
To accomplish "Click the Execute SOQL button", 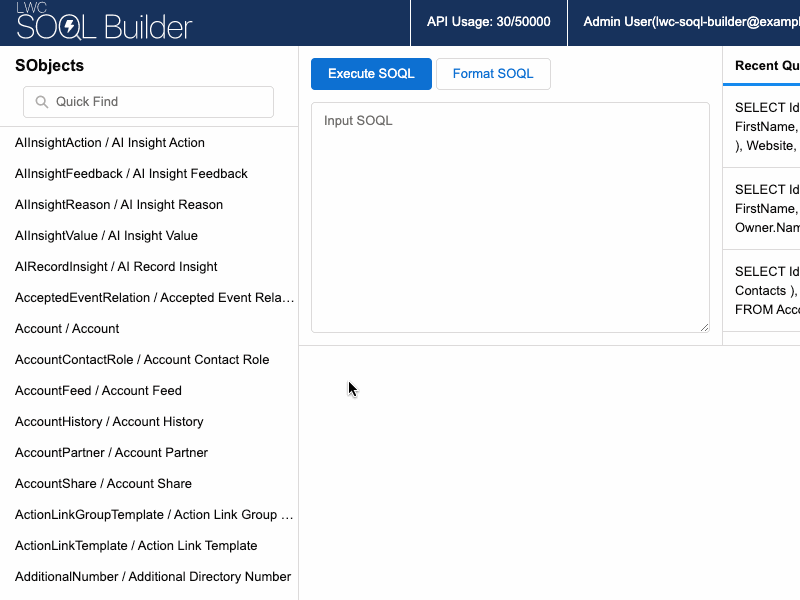I will point(371,73).
